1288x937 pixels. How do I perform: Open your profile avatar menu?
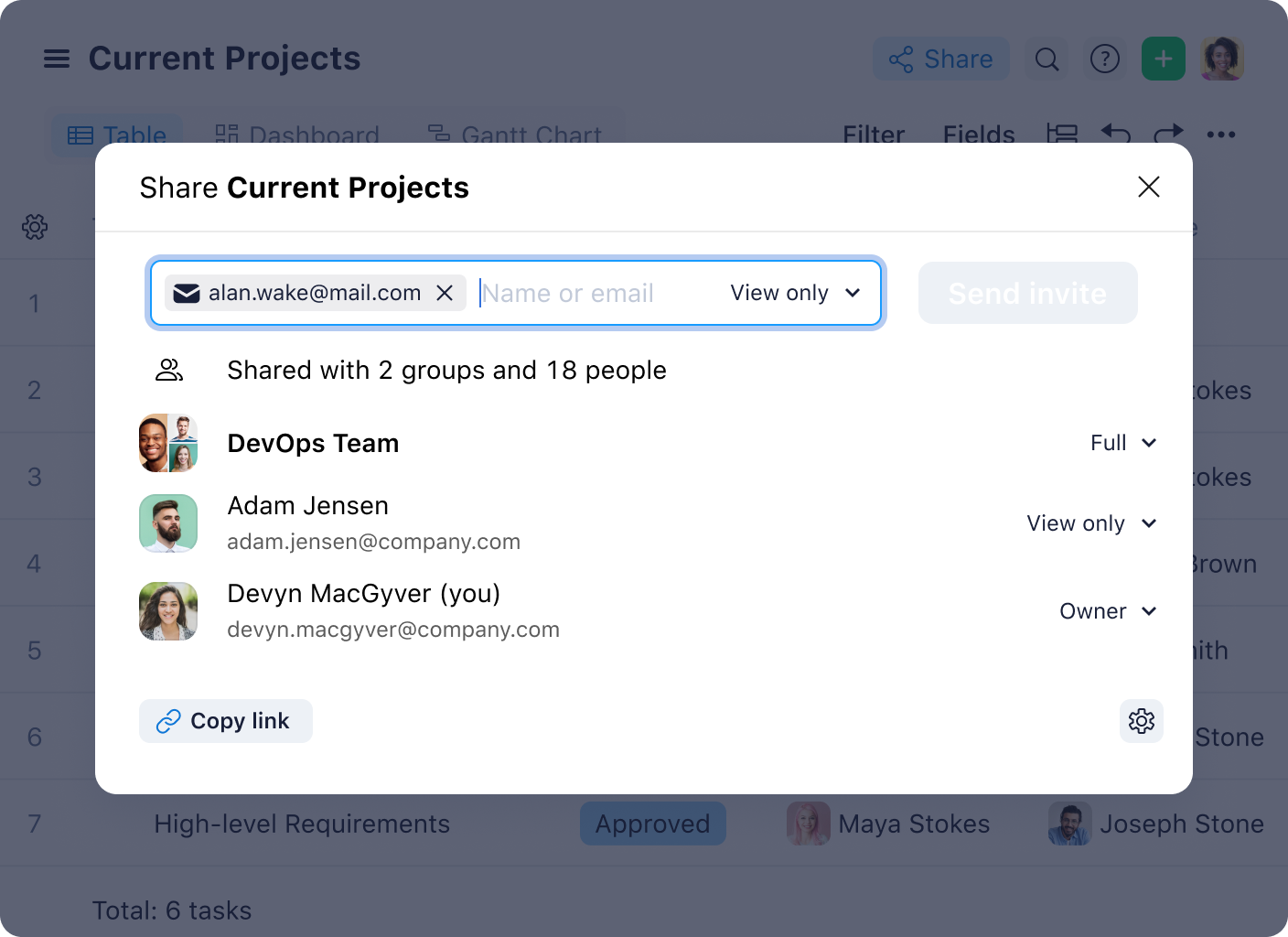pyautogui.click(x=1222, y=59)
